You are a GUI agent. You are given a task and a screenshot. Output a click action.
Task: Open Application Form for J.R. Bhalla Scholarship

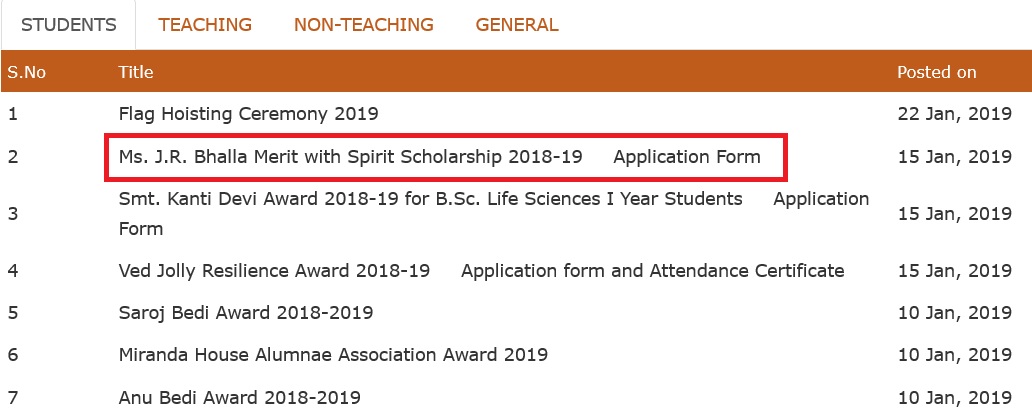(x=687, y=157)
